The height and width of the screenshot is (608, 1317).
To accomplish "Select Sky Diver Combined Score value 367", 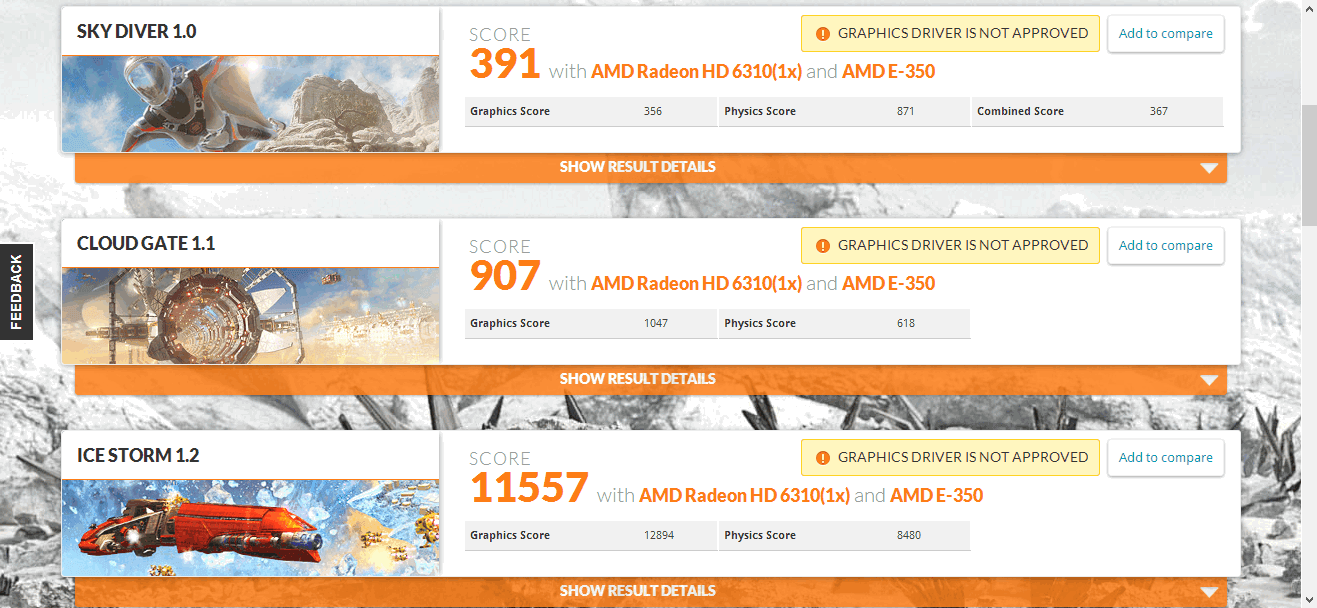I will pyautogui.click(x=1159, y=112).
